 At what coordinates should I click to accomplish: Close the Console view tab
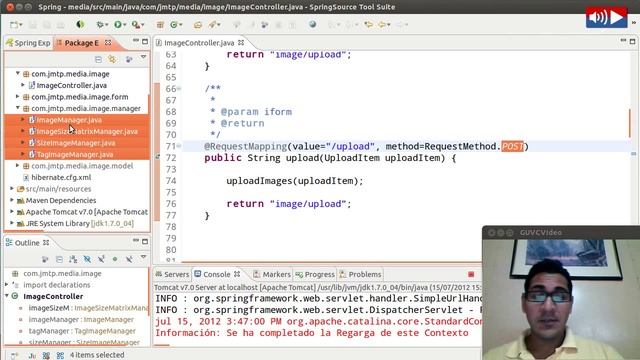(x=237, y=274)
